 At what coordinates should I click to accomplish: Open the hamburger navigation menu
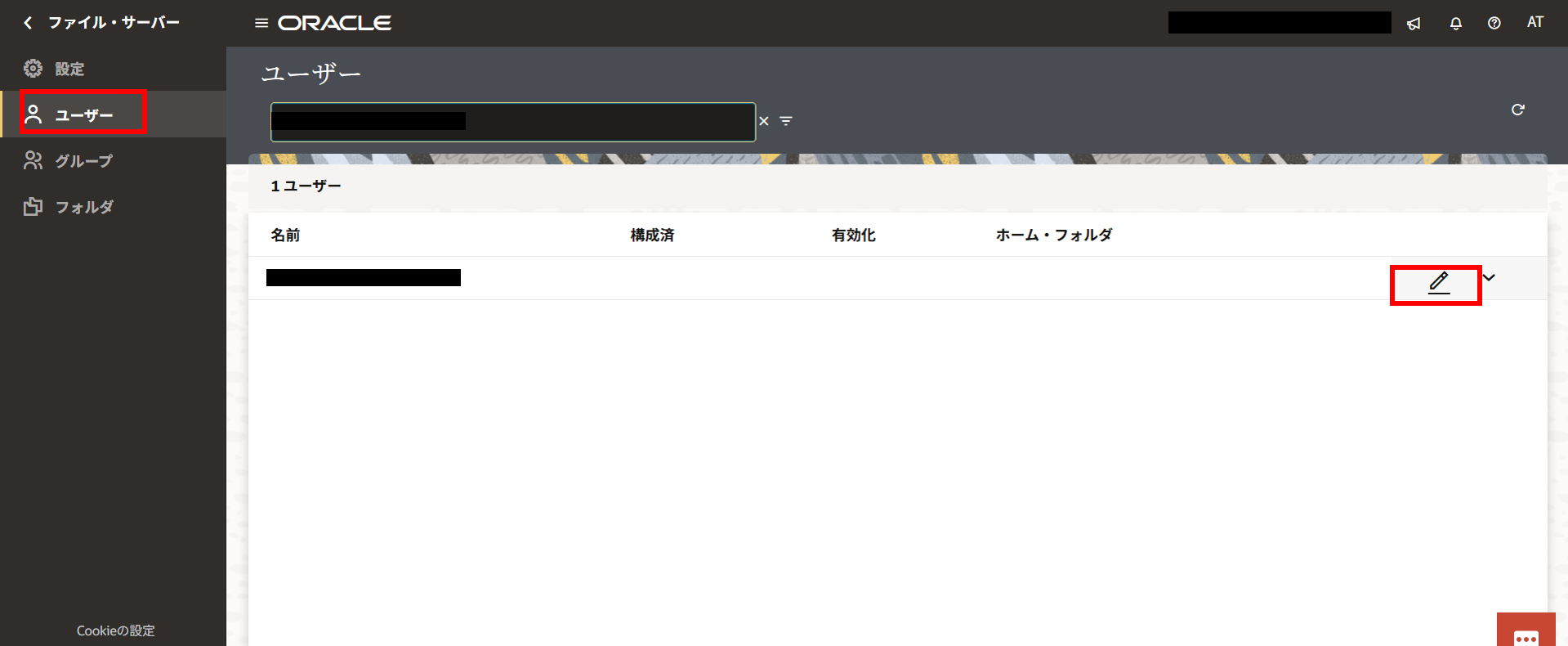coord(261,23)
